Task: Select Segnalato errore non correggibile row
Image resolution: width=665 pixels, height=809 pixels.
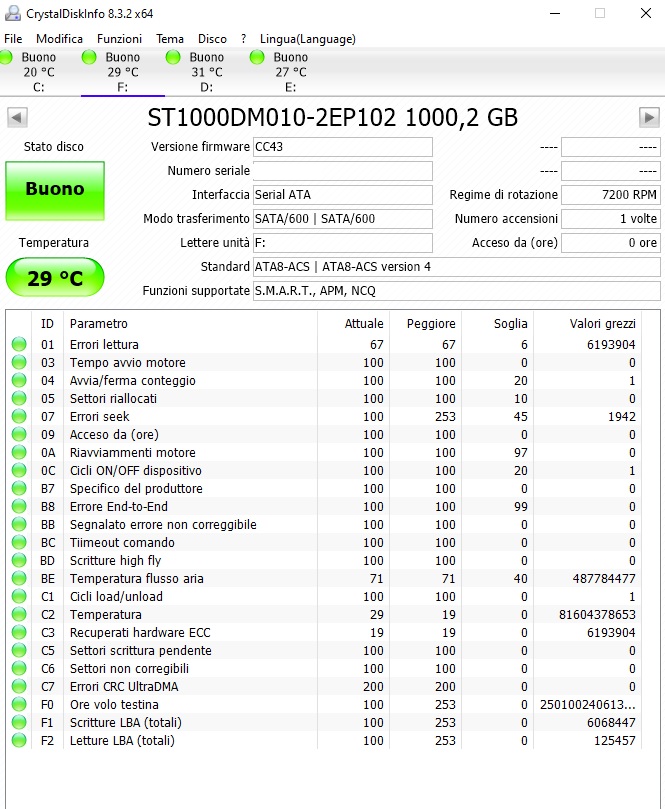Action: [324, 524]
